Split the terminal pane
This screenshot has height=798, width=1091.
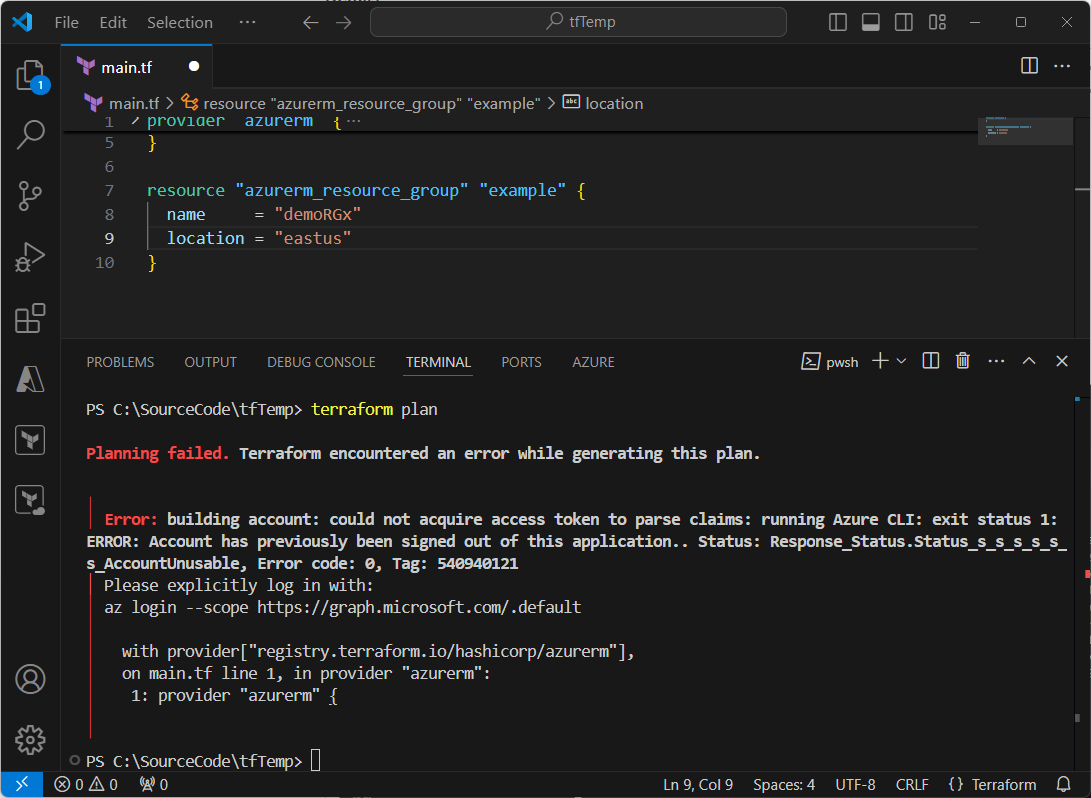930,360
